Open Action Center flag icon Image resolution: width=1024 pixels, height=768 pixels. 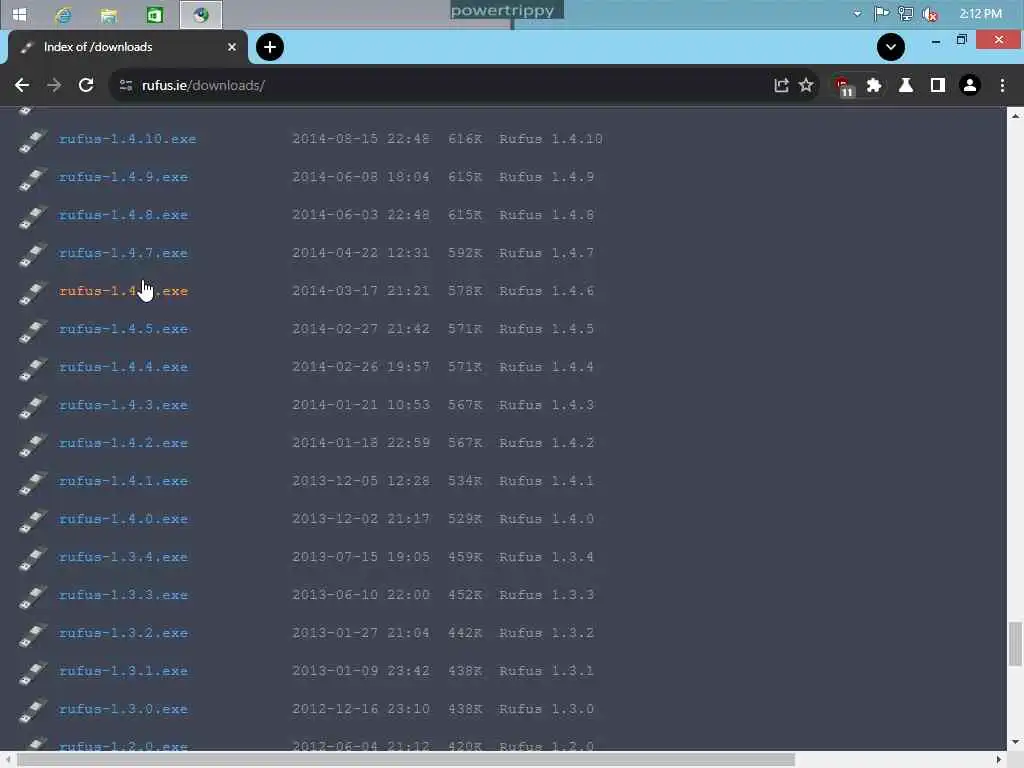[882, 14]
